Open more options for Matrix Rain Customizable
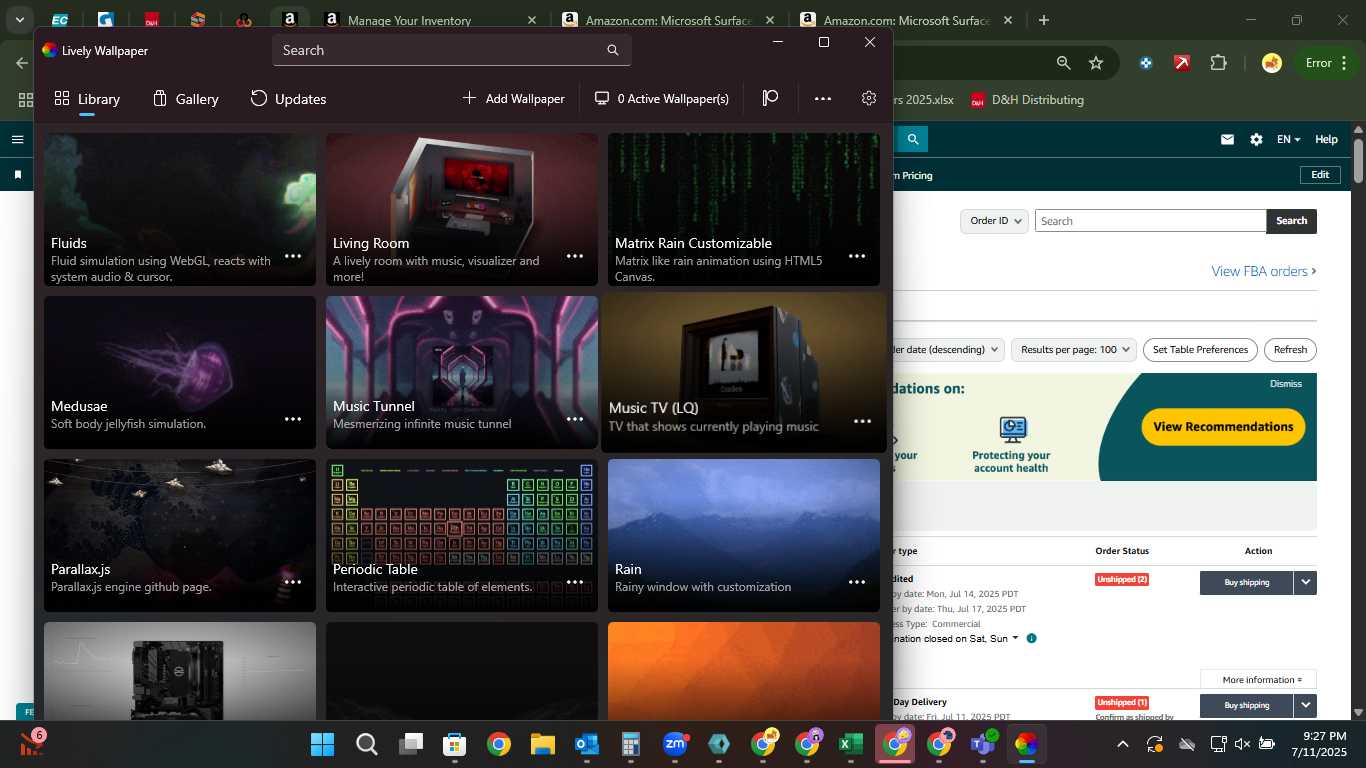The image size is (1366, 768). (x=857, y=256)
